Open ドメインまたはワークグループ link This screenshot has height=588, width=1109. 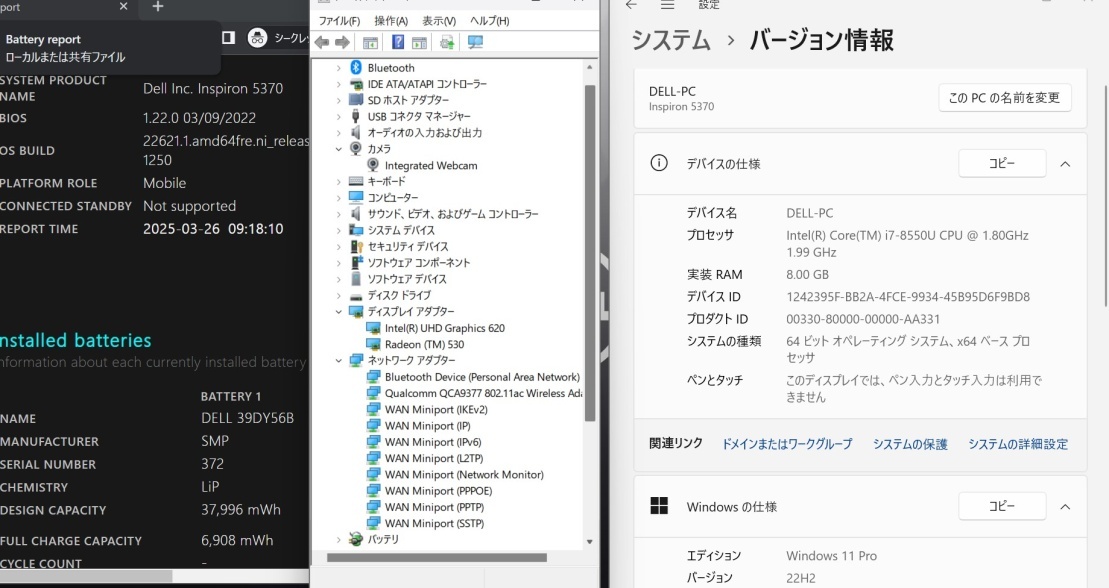786,444
